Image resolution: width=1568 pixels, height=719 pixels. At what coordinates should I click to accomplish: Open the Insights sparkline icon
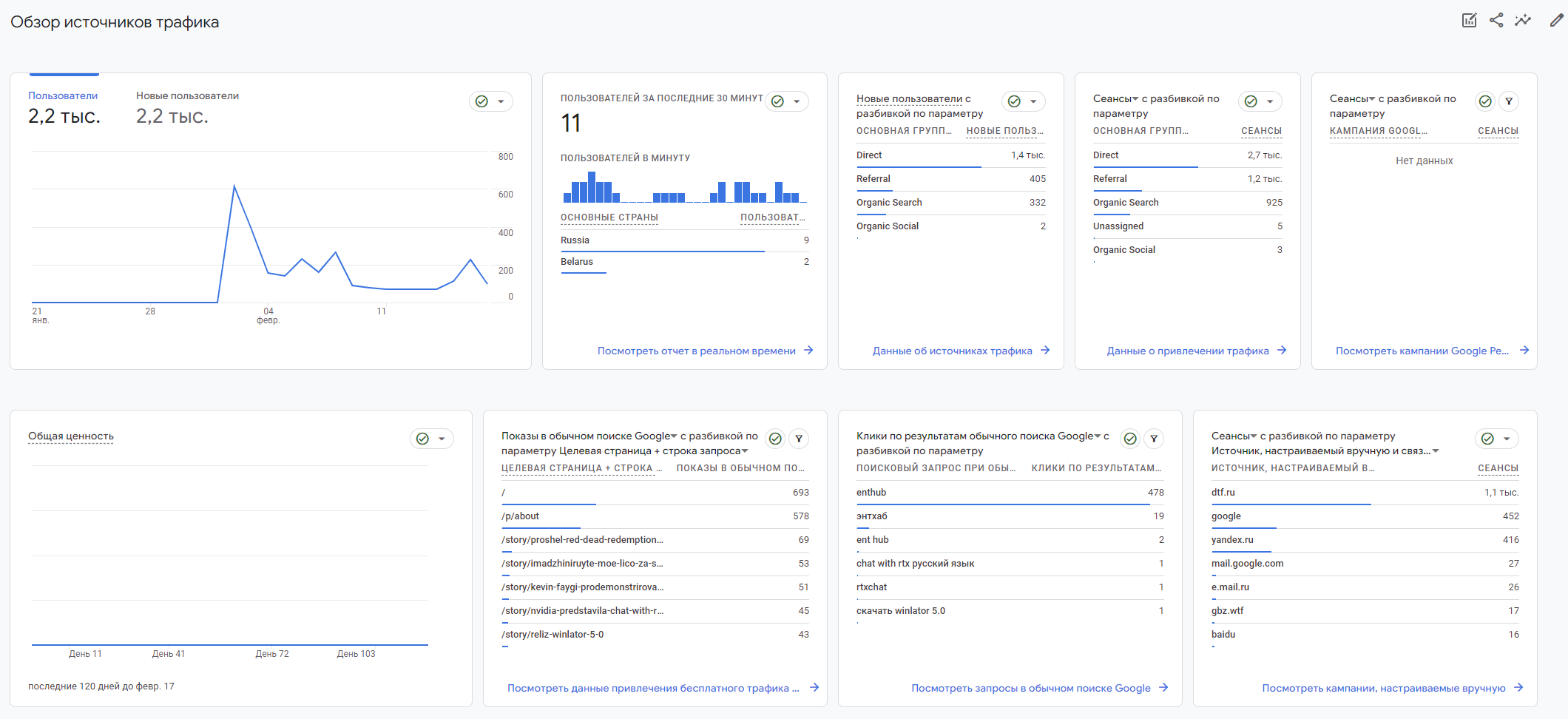[x=1523, y=21]
